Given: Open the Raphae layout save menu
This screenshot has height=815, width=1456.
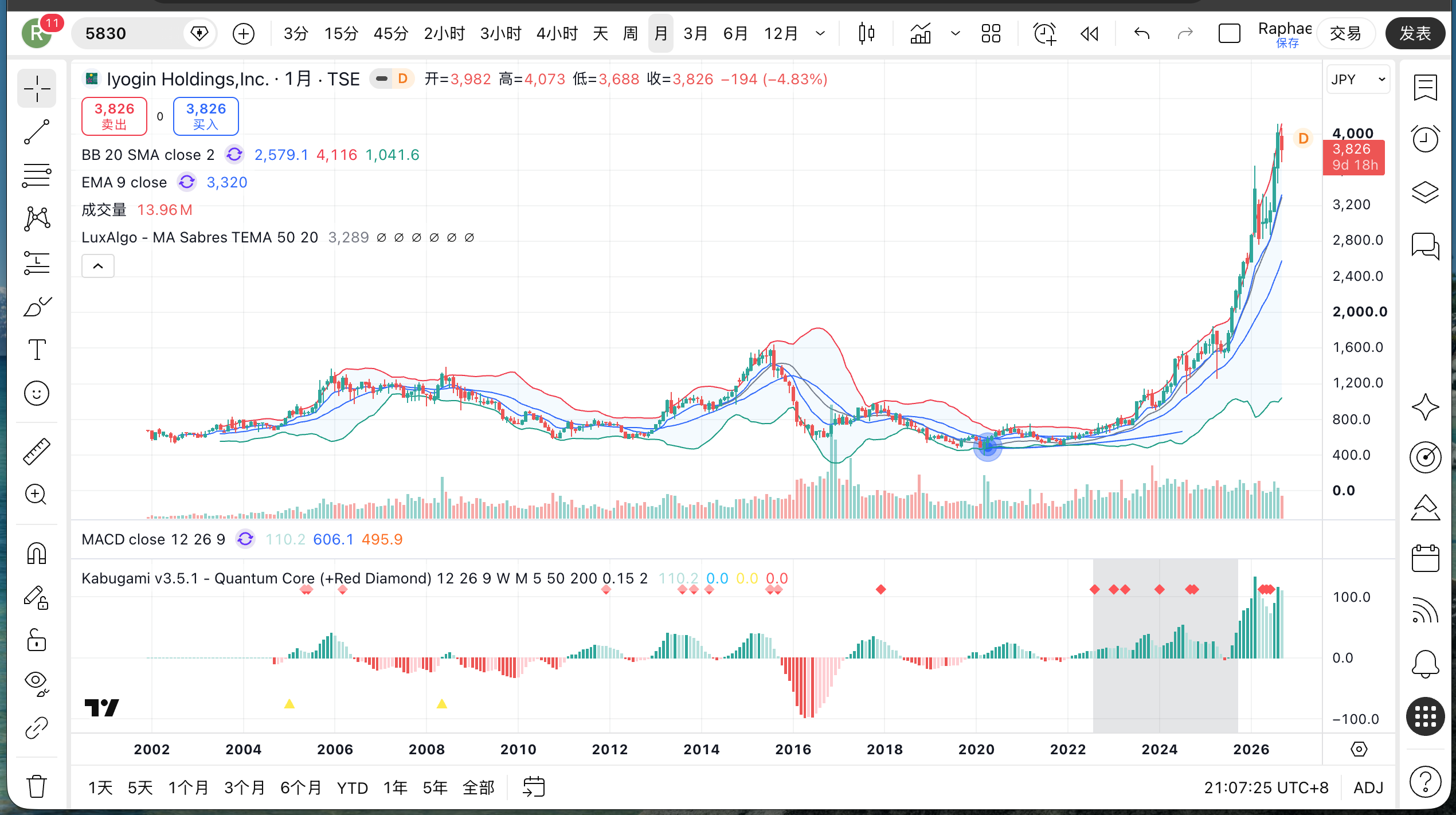Looking at the screenshot, I should 1285,34.
